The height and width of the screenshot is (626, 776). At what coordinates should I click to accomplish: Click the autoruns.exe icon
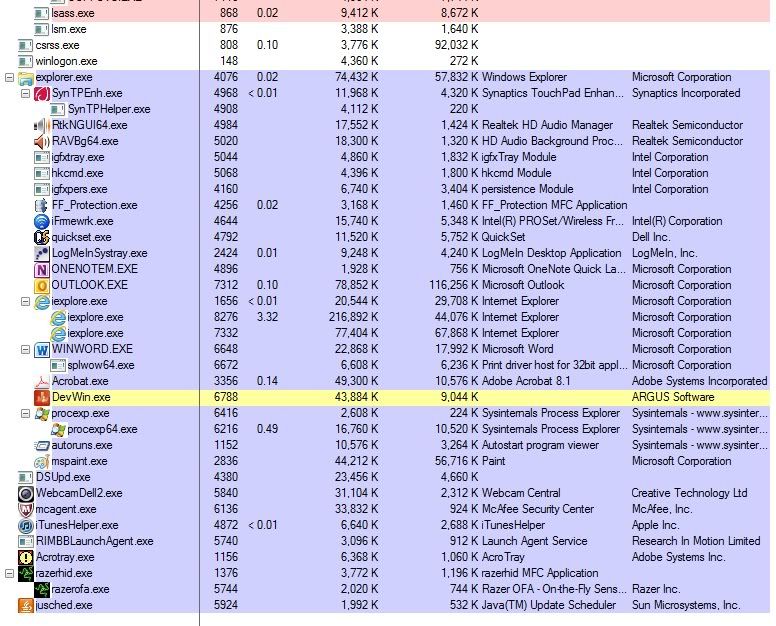(42, 445)
